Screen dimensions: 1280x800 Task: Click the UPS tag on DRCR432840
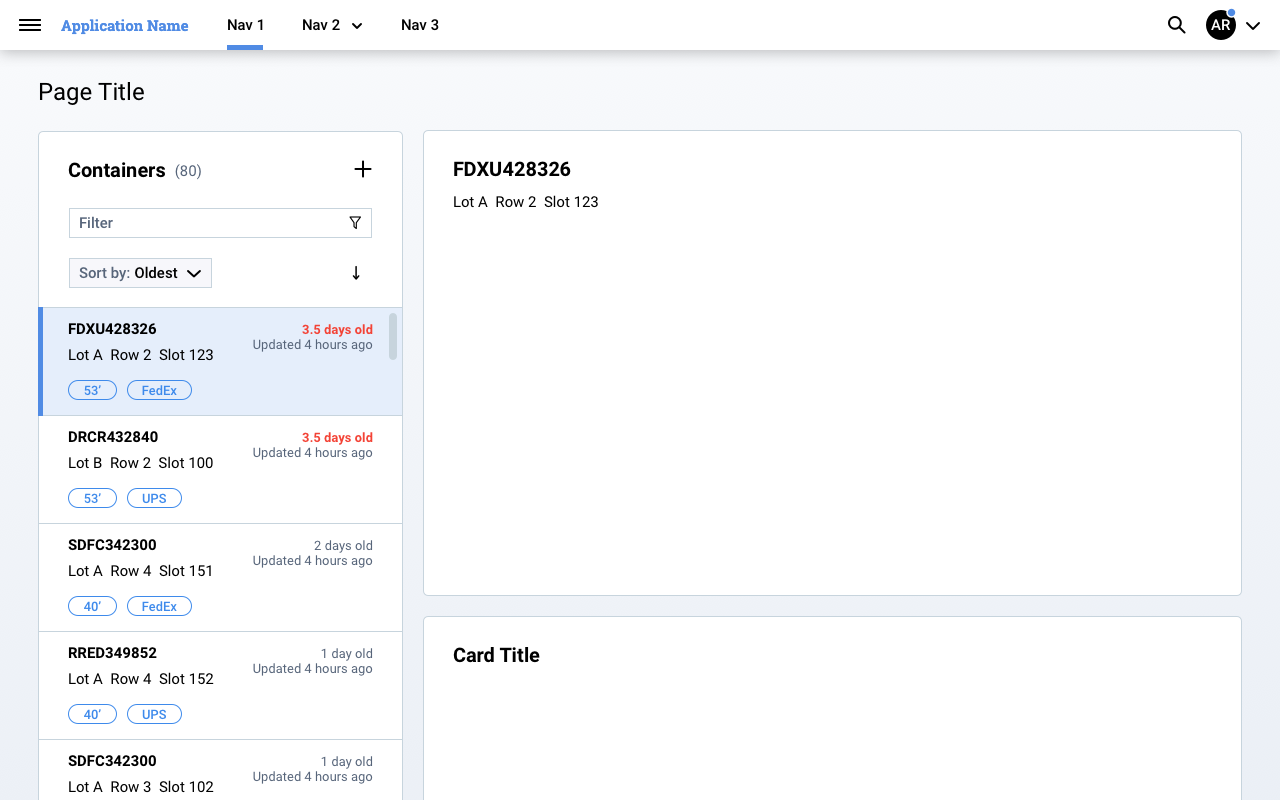click(x=154, y=498)
